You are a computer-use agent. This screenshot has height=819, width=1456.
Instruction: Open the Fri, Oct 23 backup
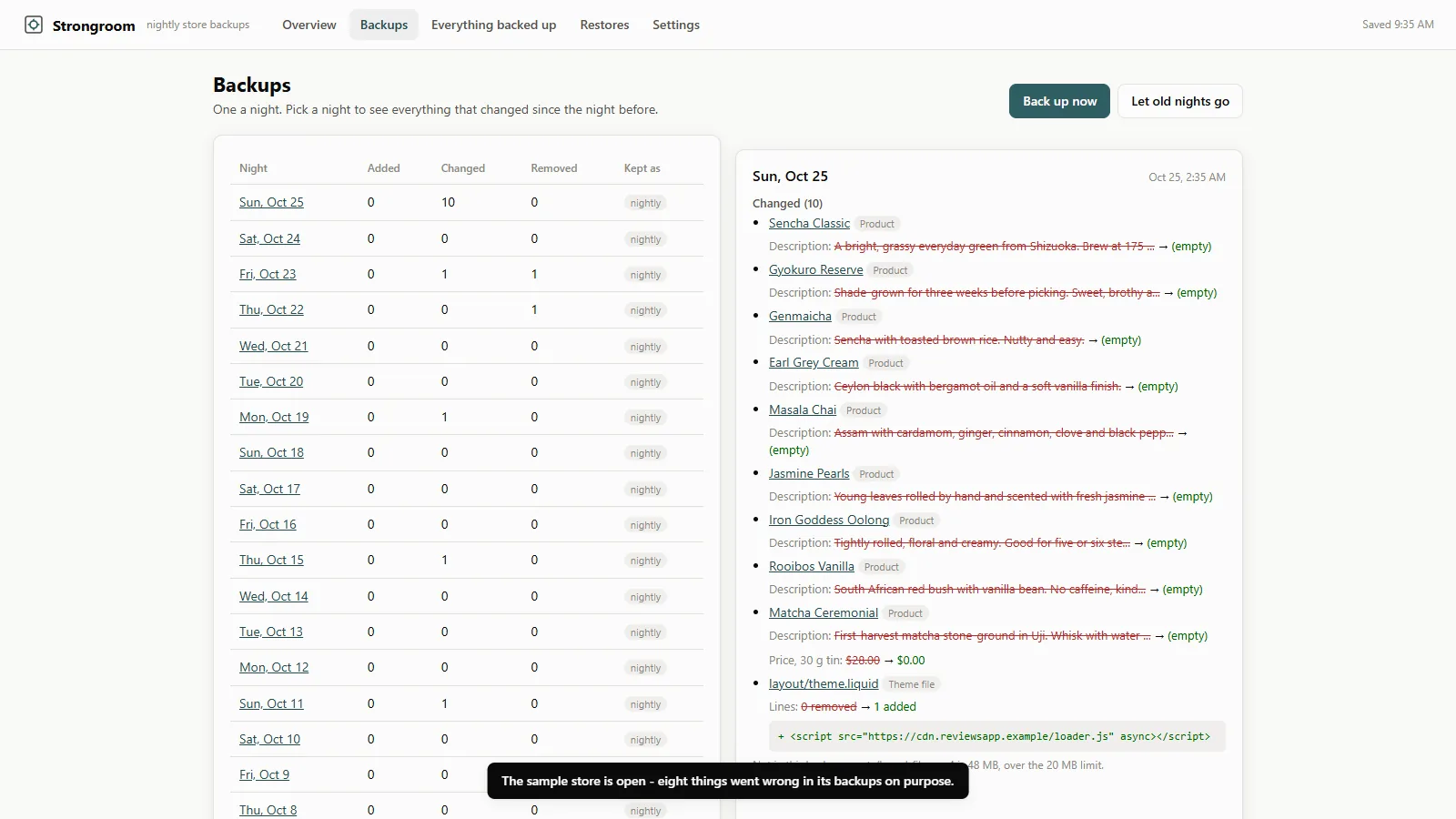pyautogui.click(x=268, y=274)
